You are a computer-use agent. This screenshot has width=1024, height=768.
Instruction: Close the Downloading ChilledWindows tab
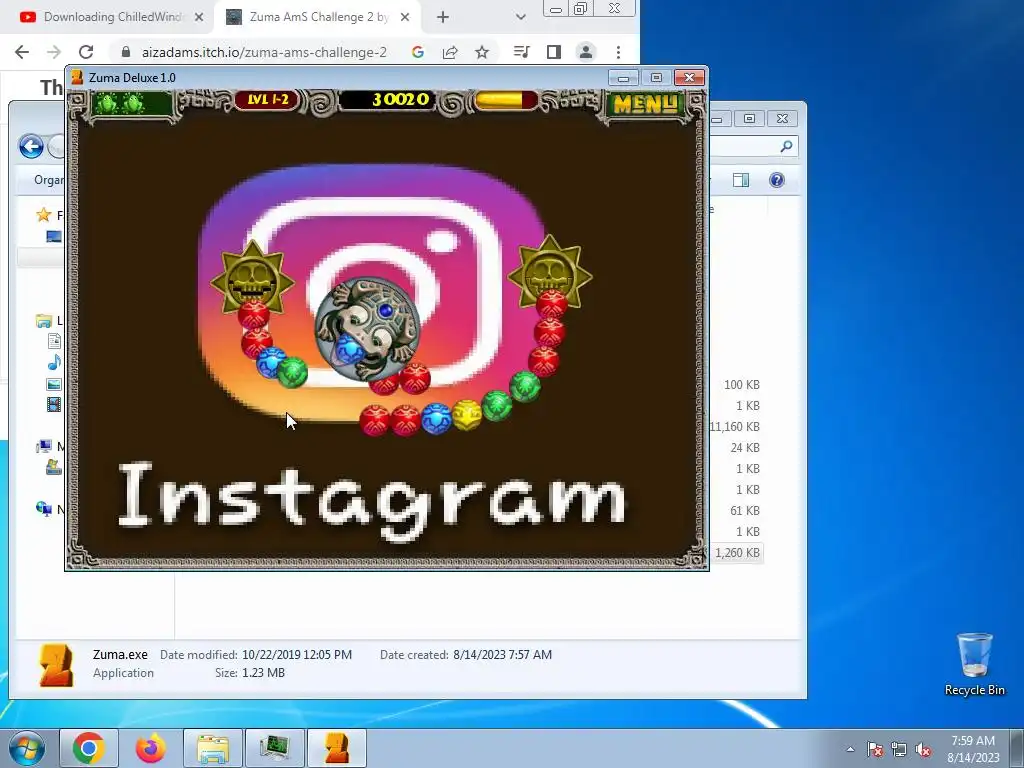pos(199,17)
